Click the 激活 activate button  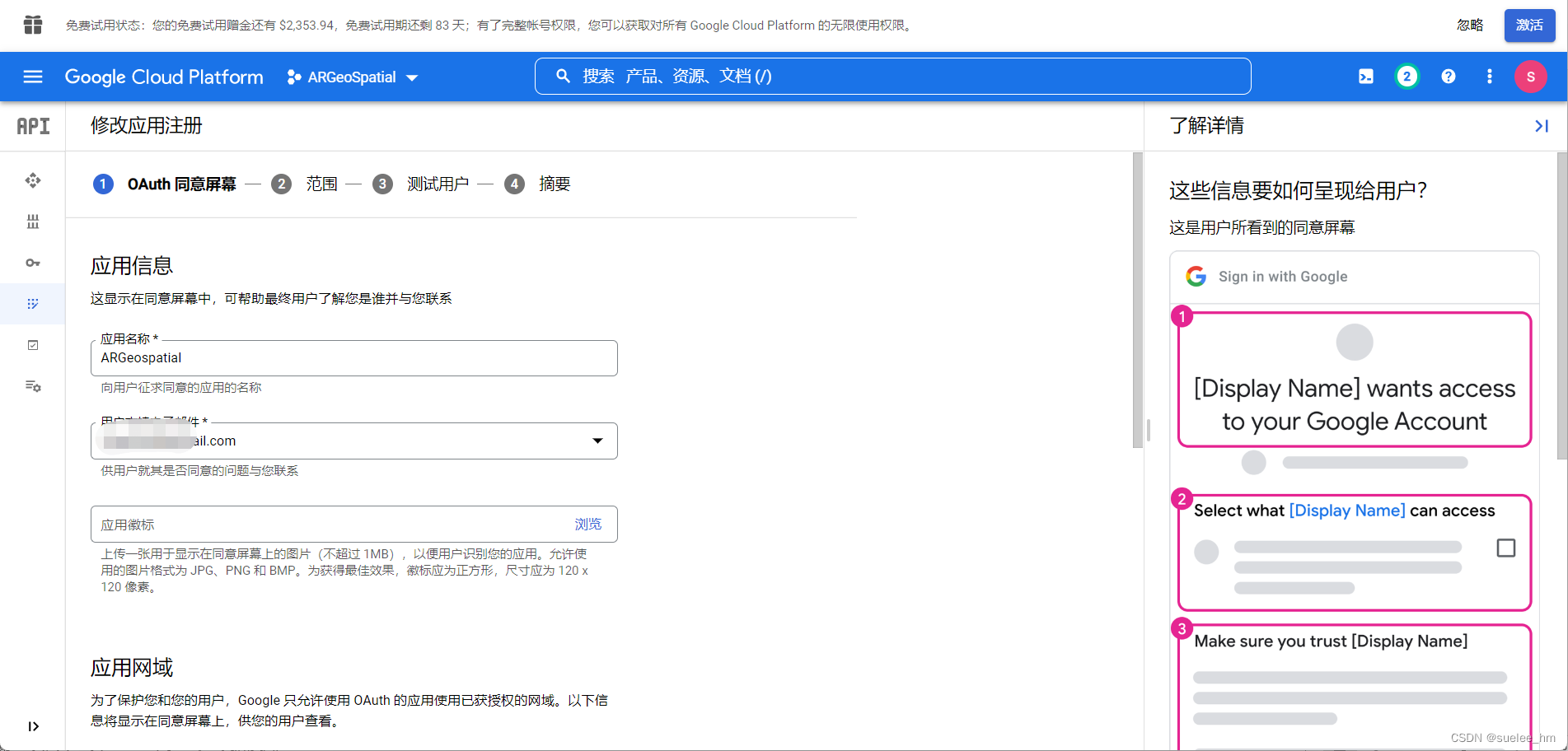[x=1529, y=26]
